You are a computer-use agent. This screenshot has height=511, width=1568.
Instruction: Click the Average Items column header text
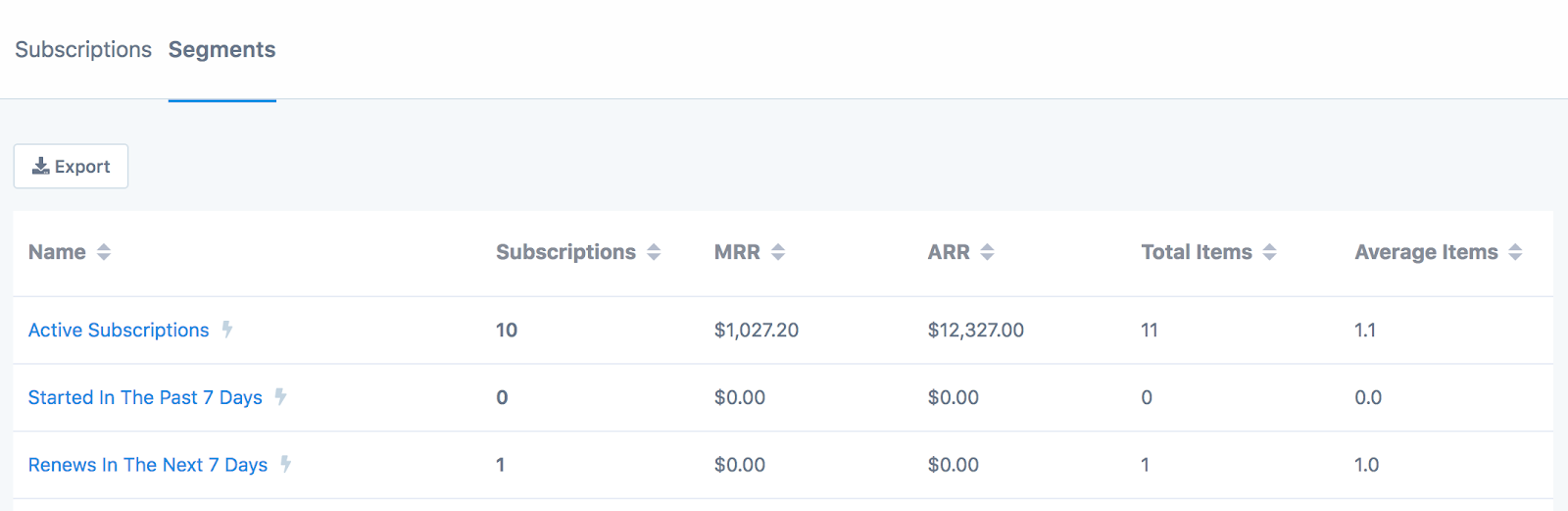click(x=1426, y=252)
